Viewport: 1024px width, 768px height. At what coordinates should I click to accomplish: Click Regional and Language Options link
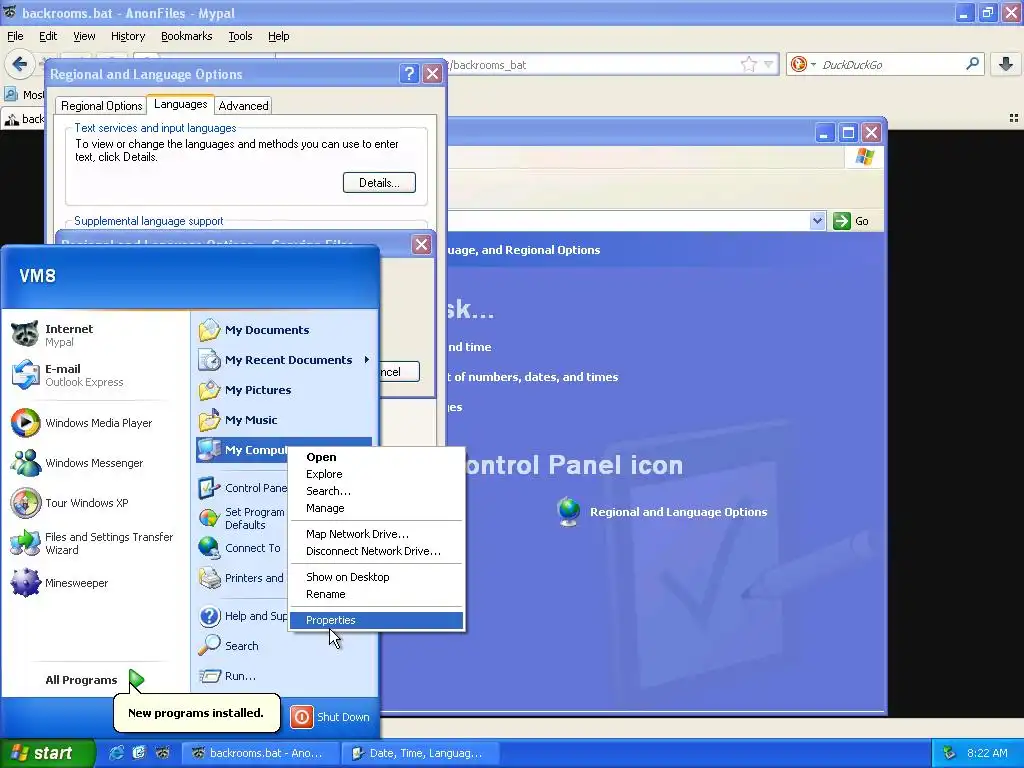click(679, 512)
